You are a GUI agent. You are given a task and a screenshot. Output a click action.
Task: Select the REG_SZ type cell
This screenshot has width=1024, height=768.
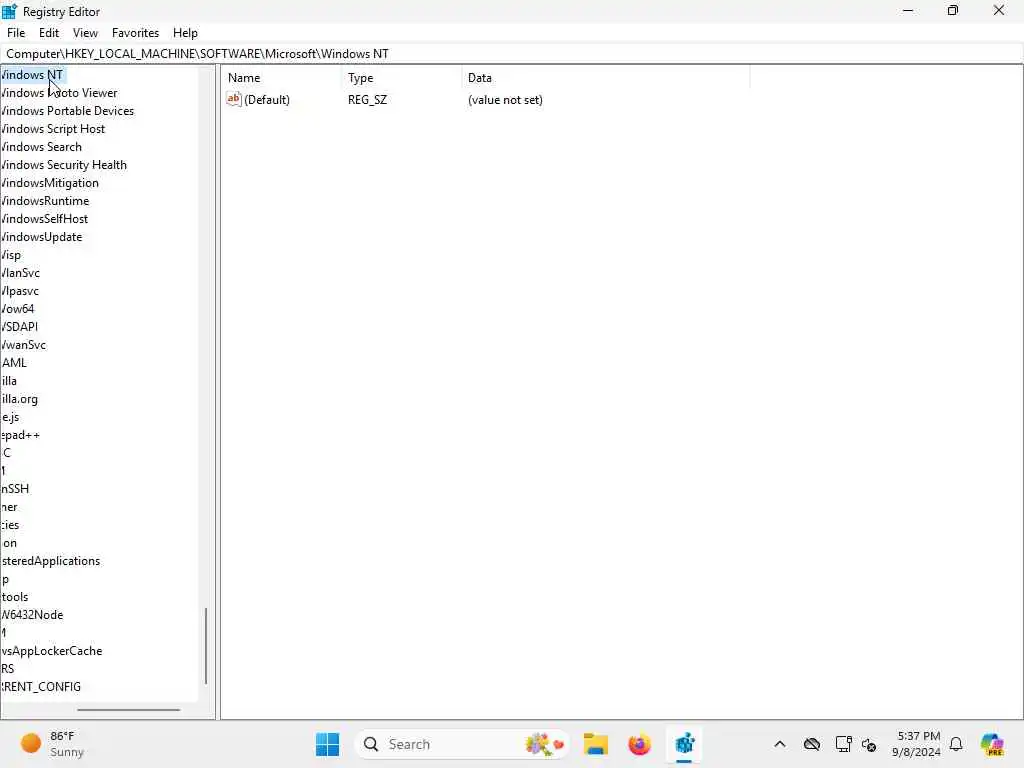(x=367, y=100)
